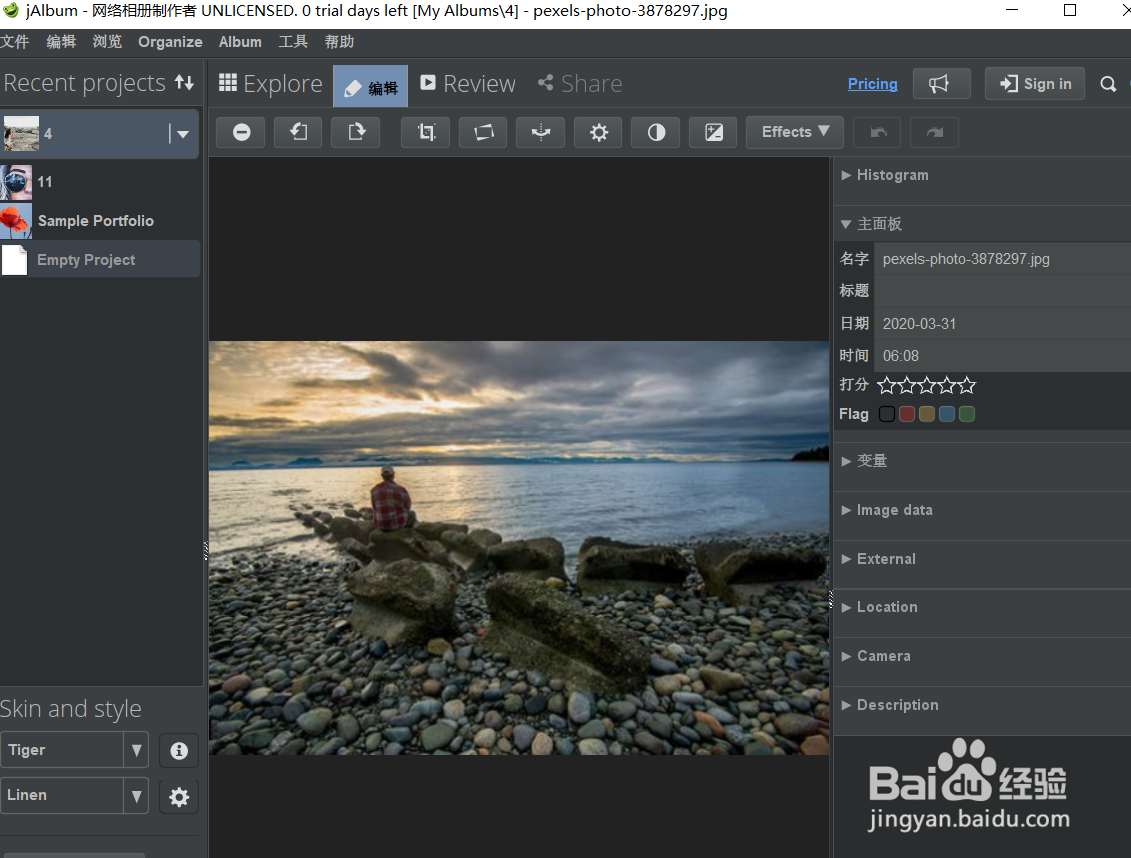Open the Tiger skin dropdown
Viewport: 1131px width, 858px height.
tap(136, 751)
